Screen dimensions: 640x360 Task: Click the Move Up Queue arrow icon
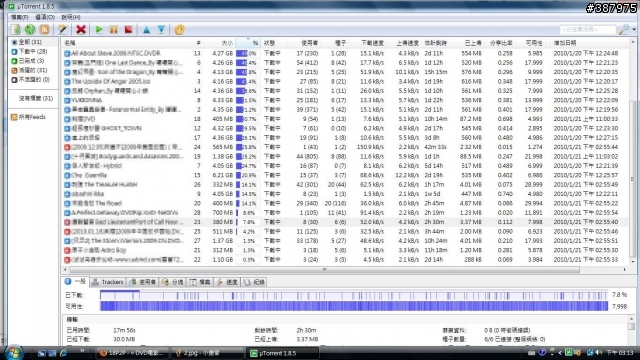[x=147, y=29]
